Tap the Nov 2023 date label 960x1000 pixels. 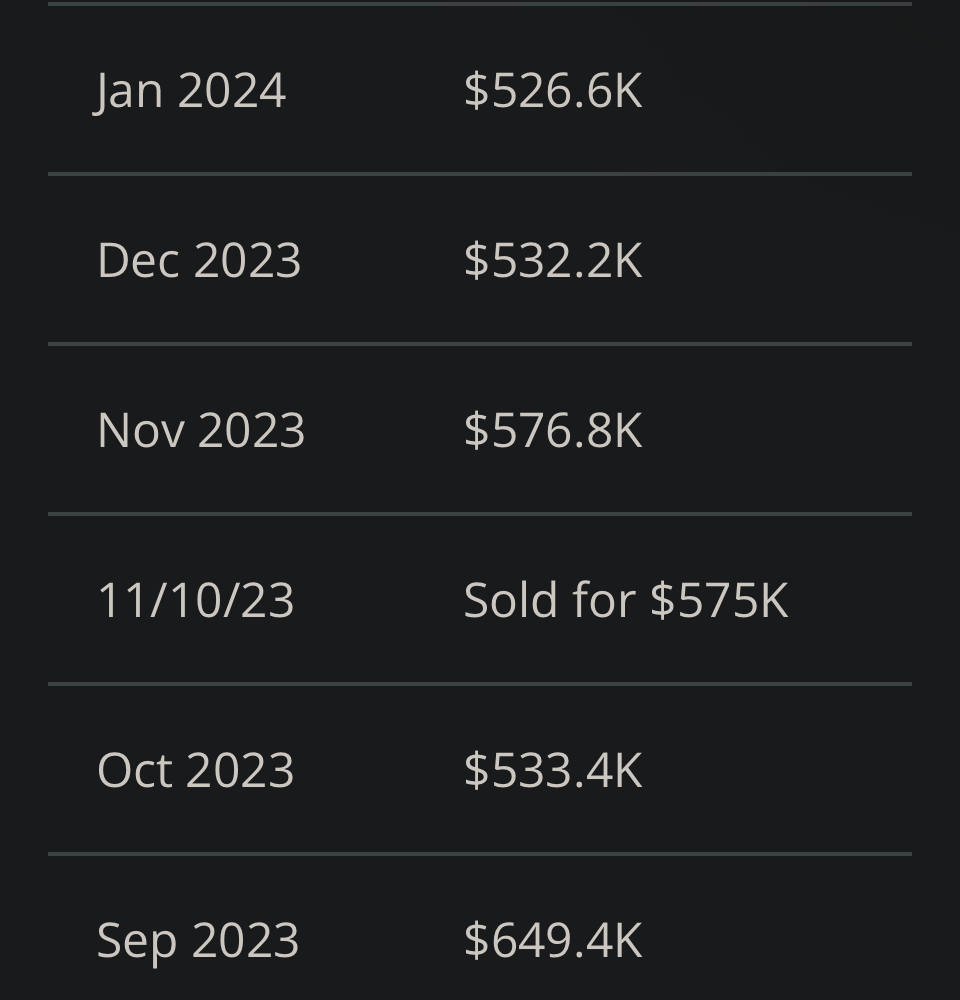201,431
